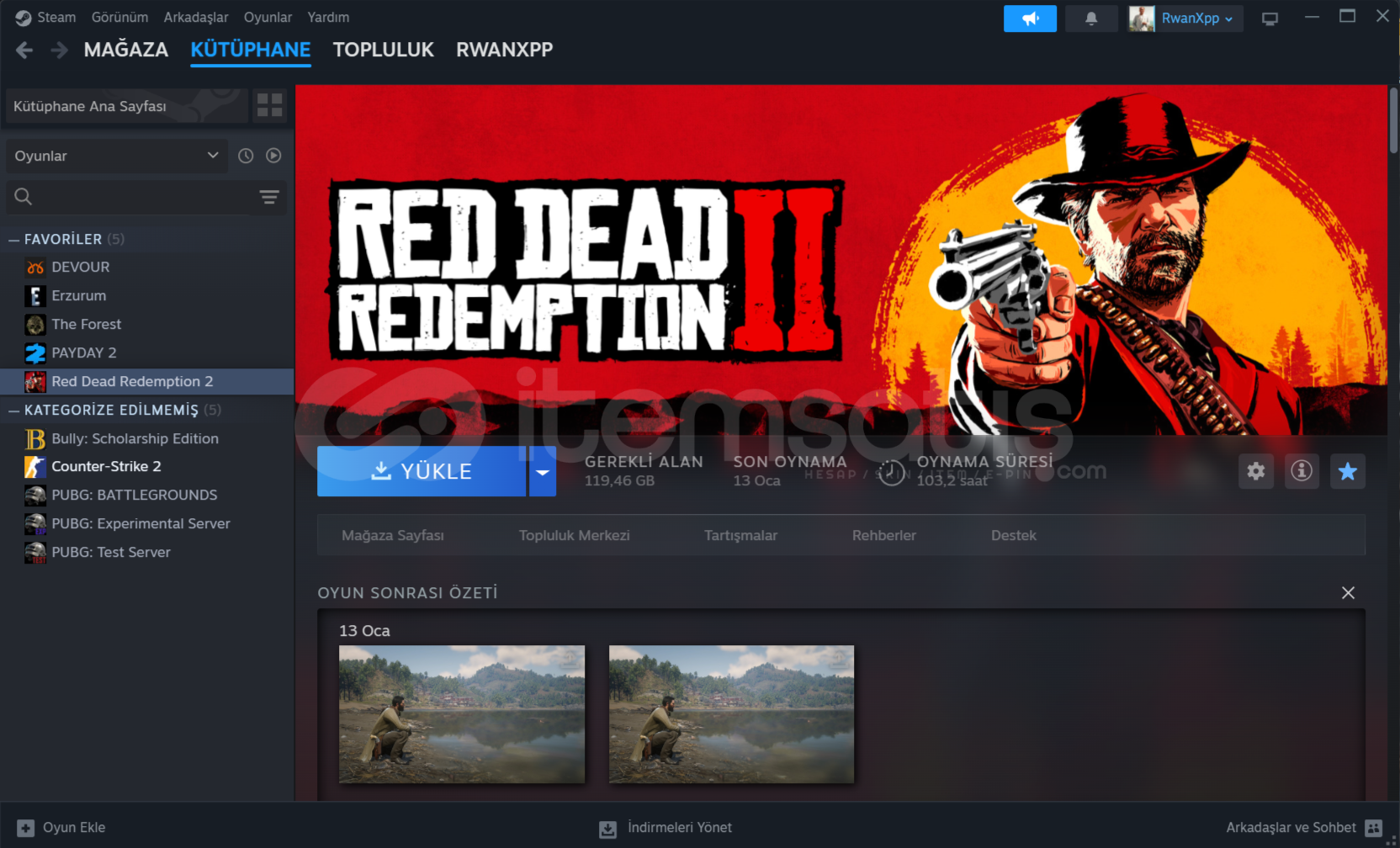Click the ready-to-play filter icon
Image resolution: width=1400 pixels, height=848 pixels.
click(273, 156)
